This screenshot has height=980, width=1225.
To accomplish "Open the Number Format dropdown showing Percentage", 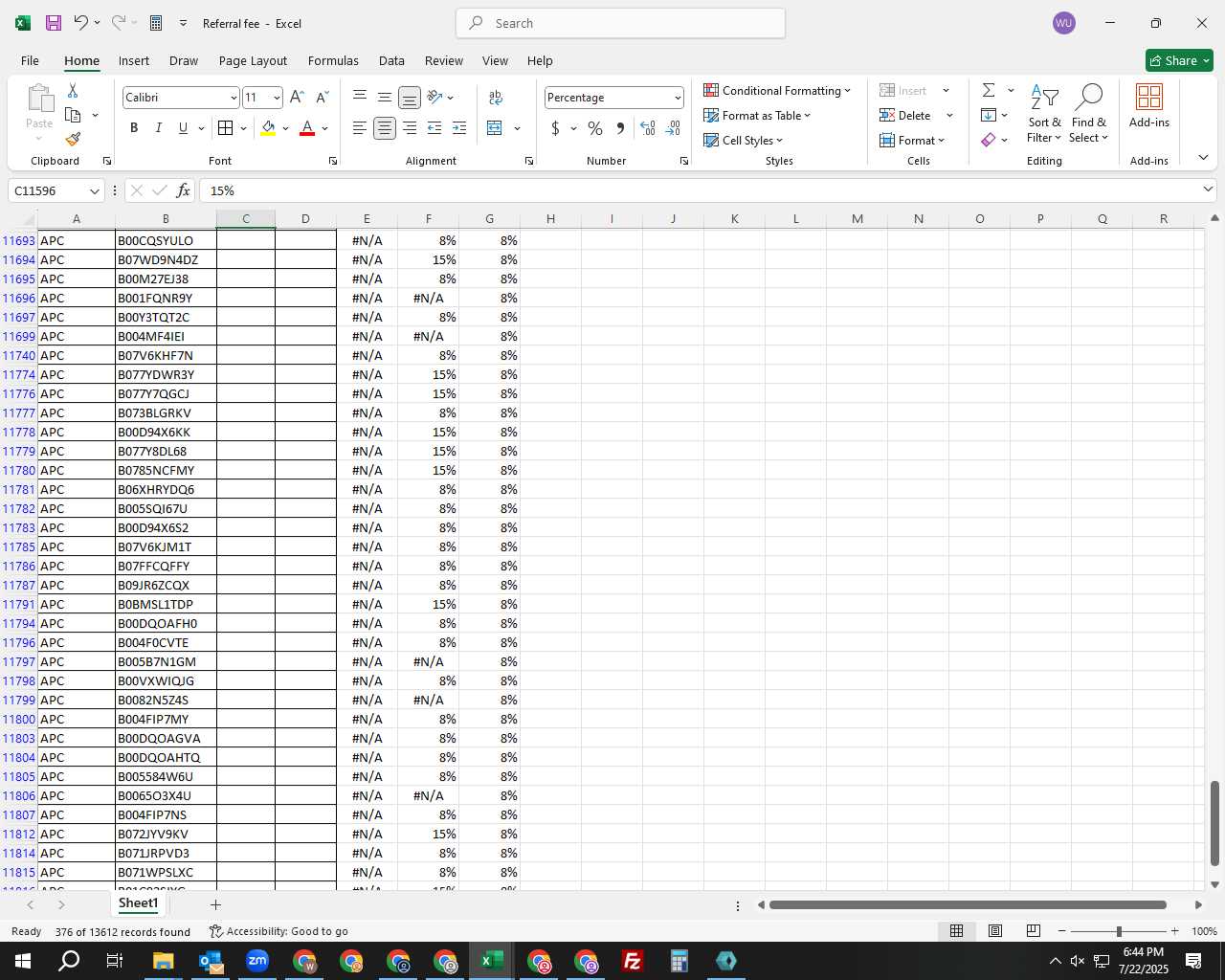I will (x=678, y=98).
